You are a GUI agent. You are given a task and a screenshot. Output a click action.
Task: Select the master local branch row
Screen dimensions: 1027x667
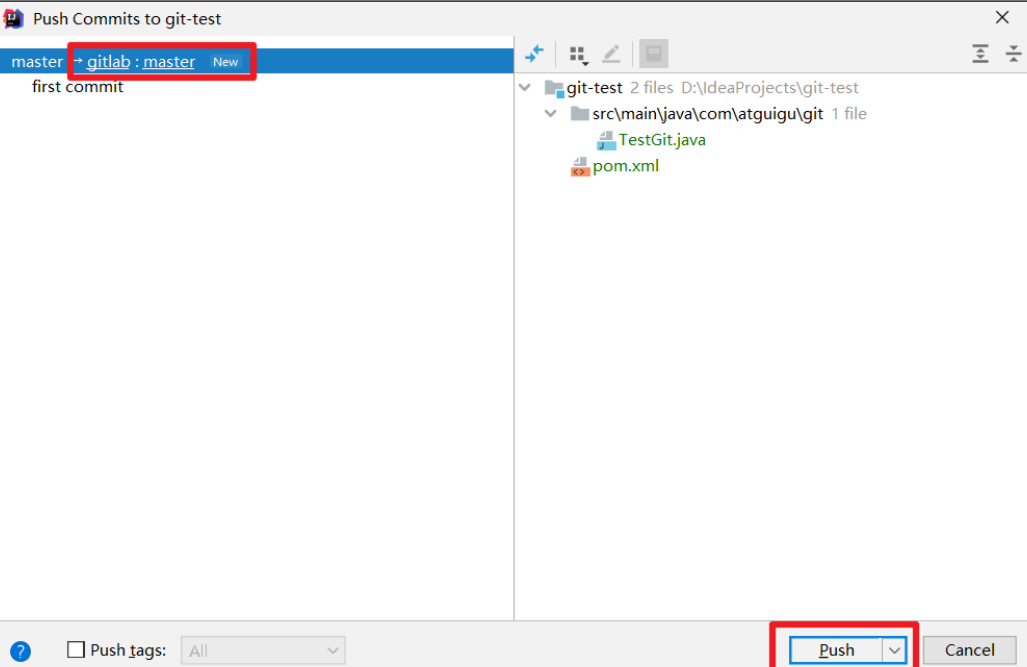click(257, 61)
